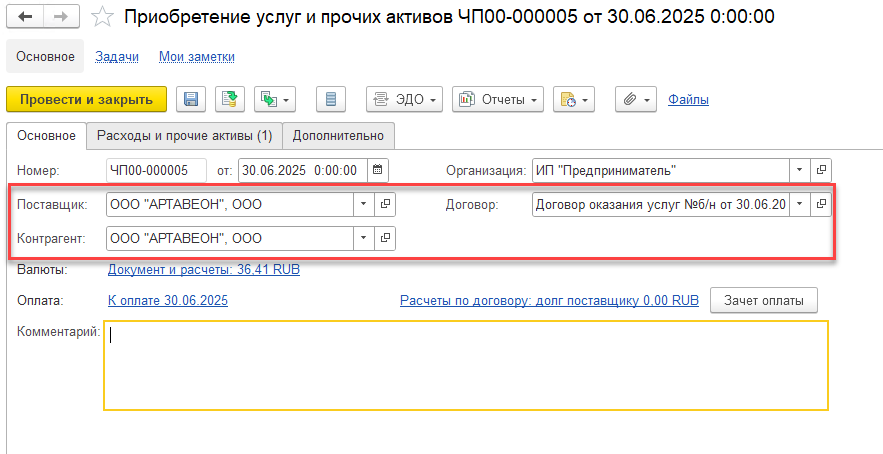Open the ЭДО menu
Viewport: 883px width, 454px height.
[405, 99]
